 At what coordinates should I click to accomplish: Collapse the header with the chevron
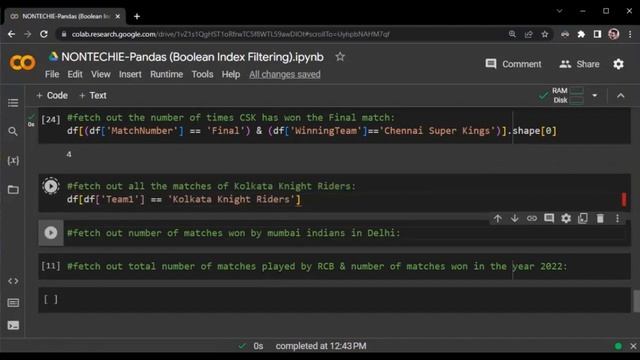tap(620, 96)
